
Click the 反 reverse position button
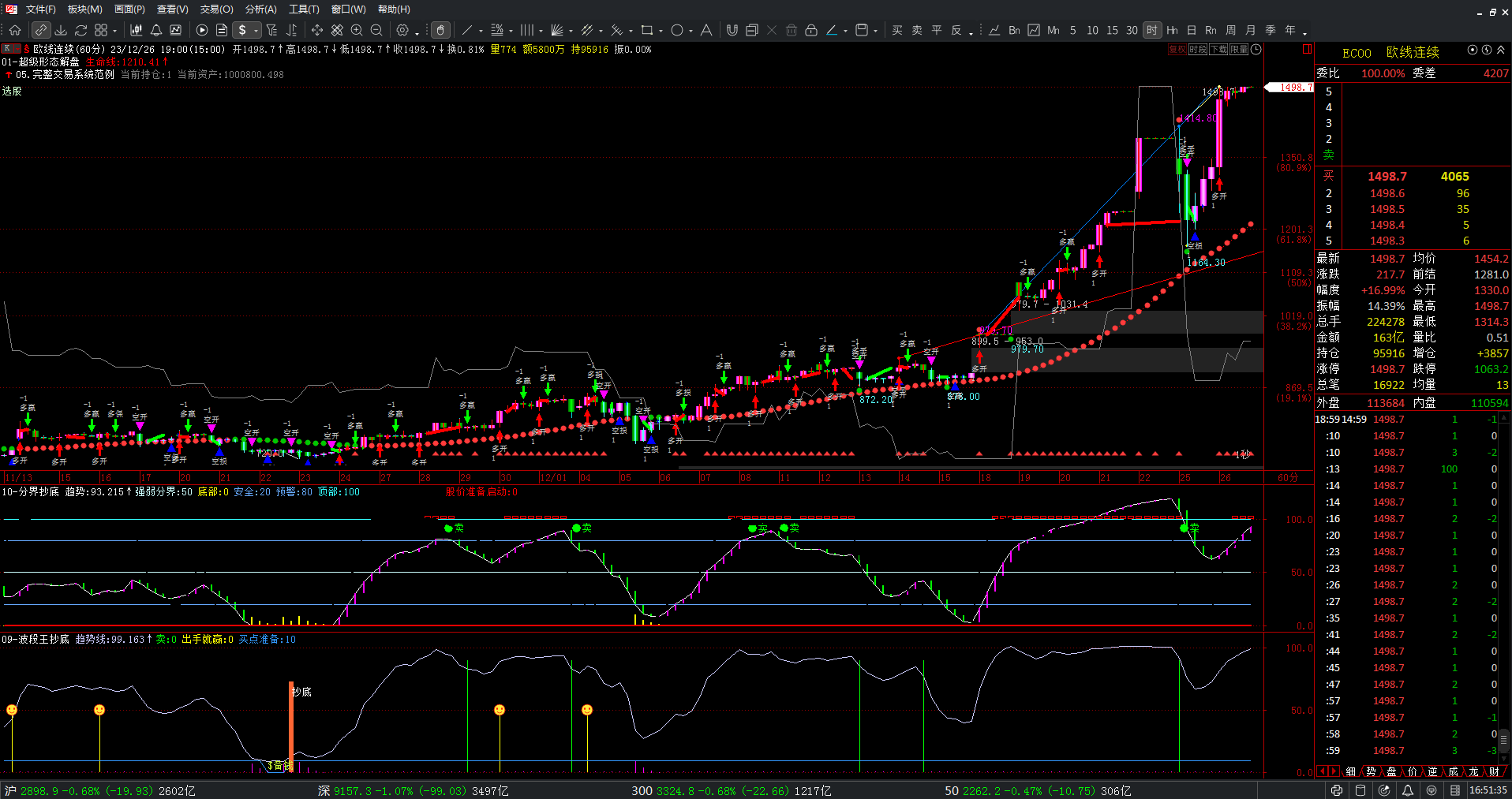(x=956, y=30)
